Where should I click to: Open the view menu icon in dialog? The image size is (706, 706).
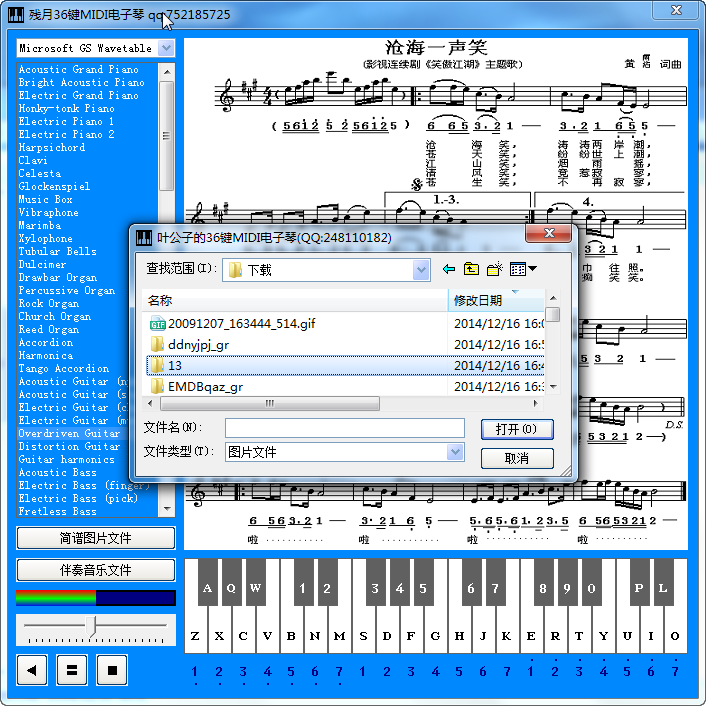(x=523, y=269)
